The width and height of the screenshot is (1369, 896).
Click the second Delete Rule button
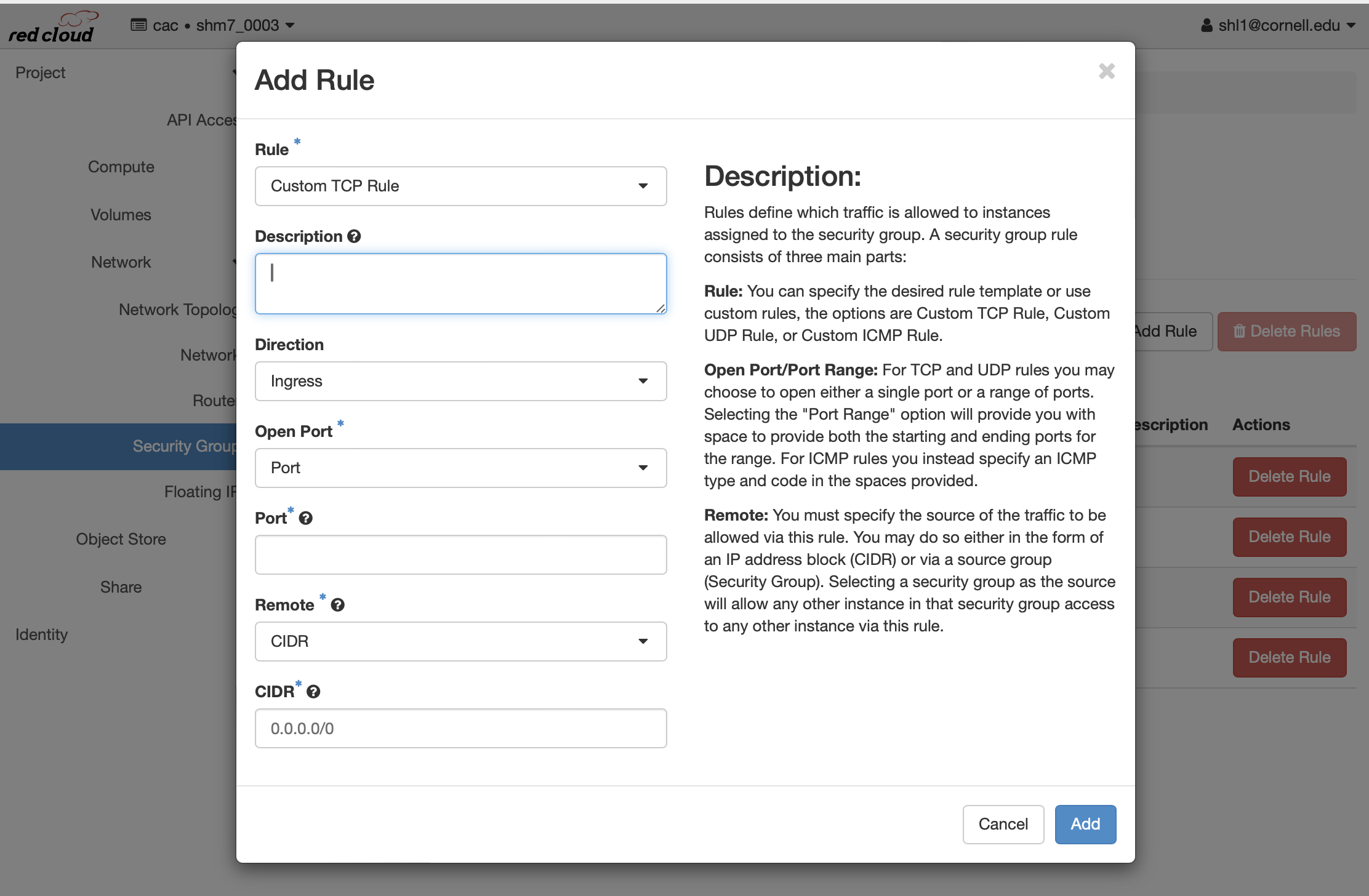click(1290, 537)
